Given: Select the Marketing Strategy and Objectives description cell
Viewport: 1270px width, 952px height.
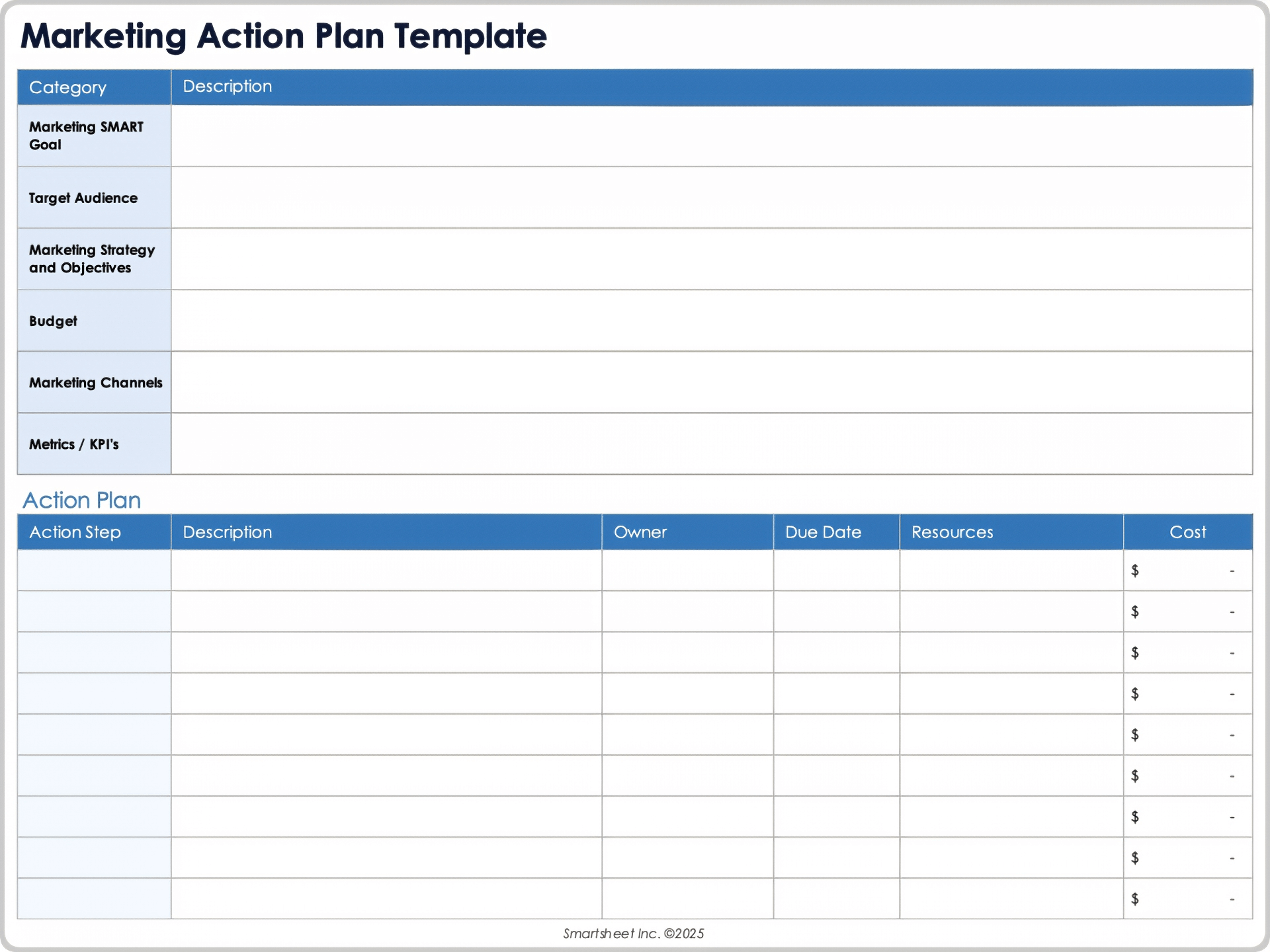Looking at the screenshot, I should point(711,259).
